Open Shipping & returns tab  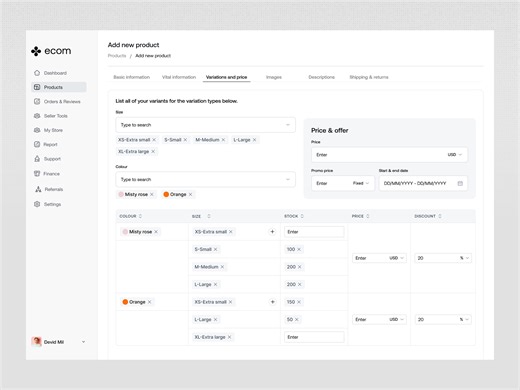coord(369,77)
